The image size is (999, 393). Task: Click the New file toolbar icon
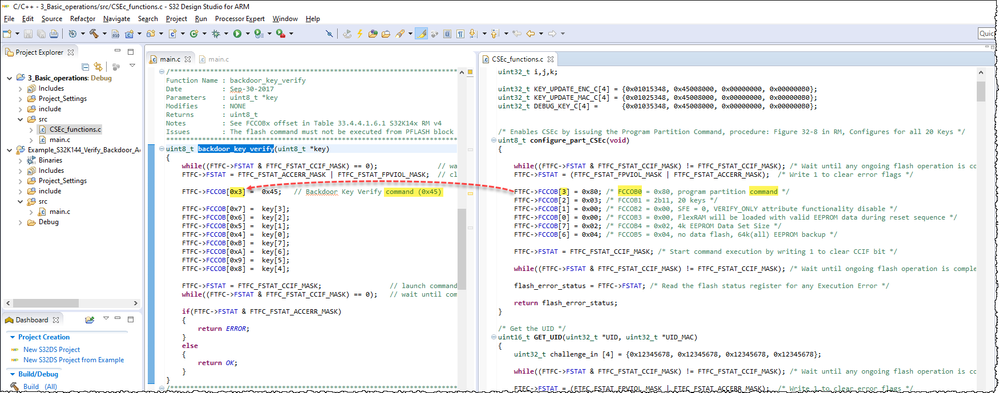(x=7, y=33)
